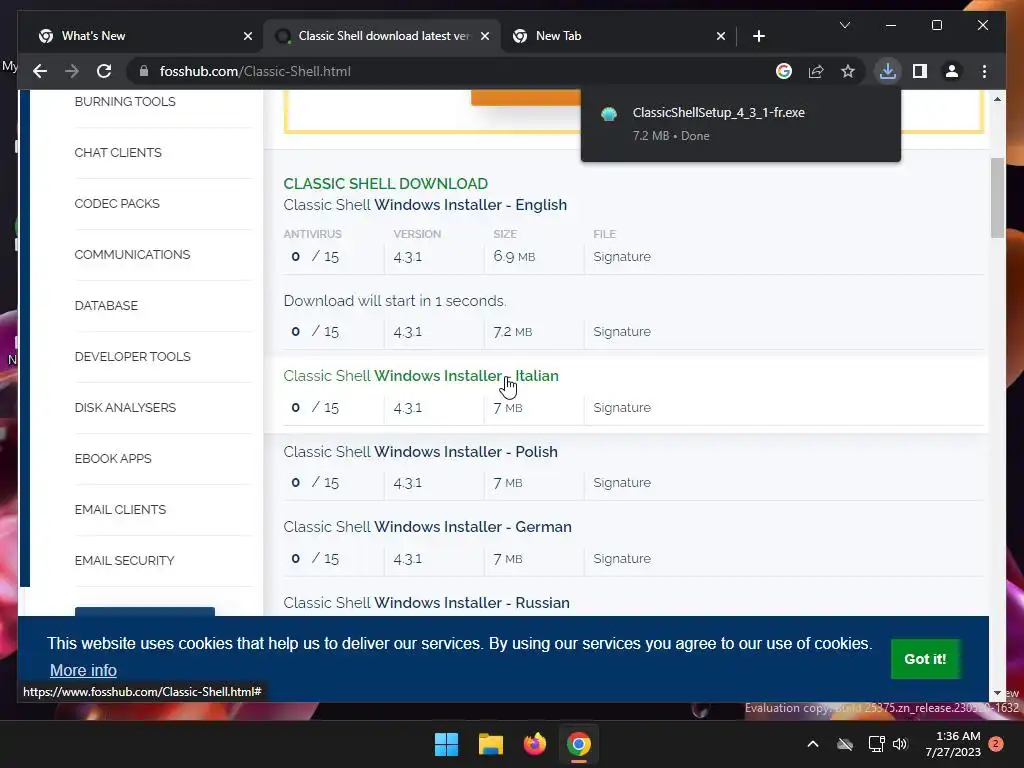
Task: Open Google account icon in address bar
Action: (784, 71)
